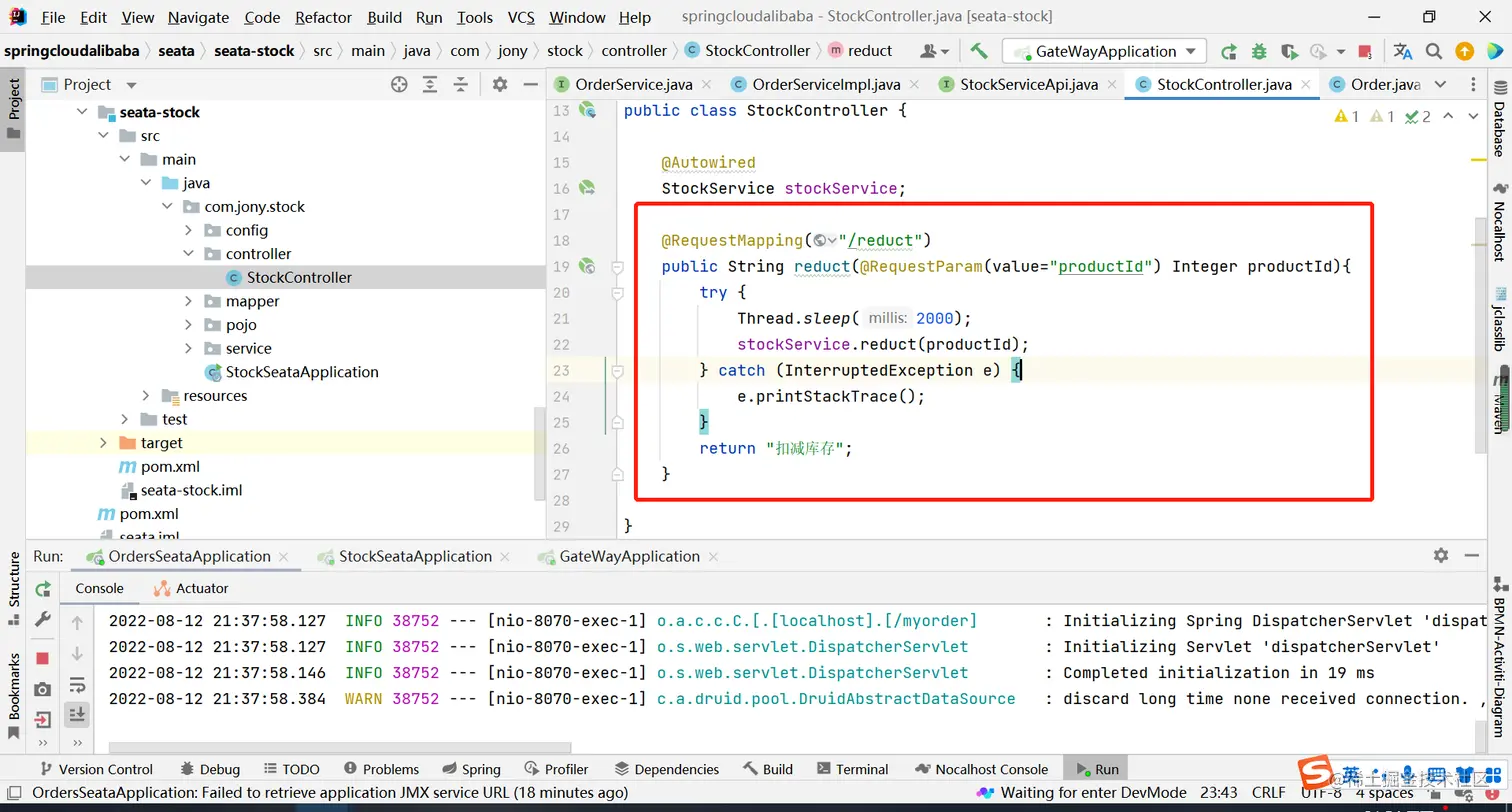Open the Refactor menu
The height and width of the screenshot is (812, 1512).
point(323,17)
